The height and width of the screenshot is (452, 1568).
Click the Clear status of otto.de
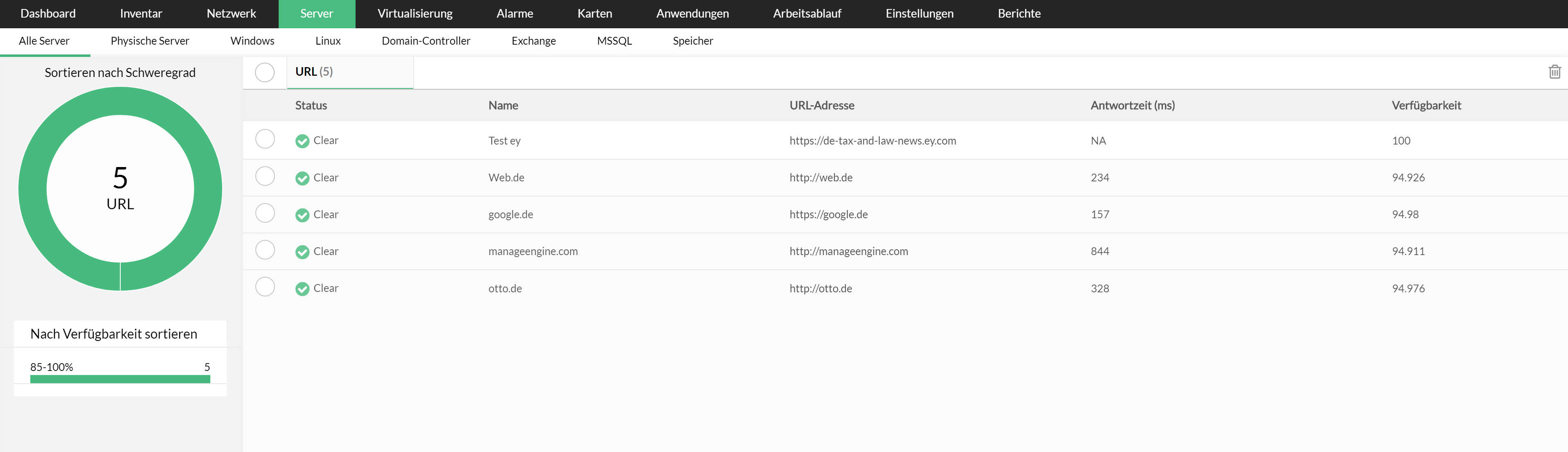click(326, 288)
